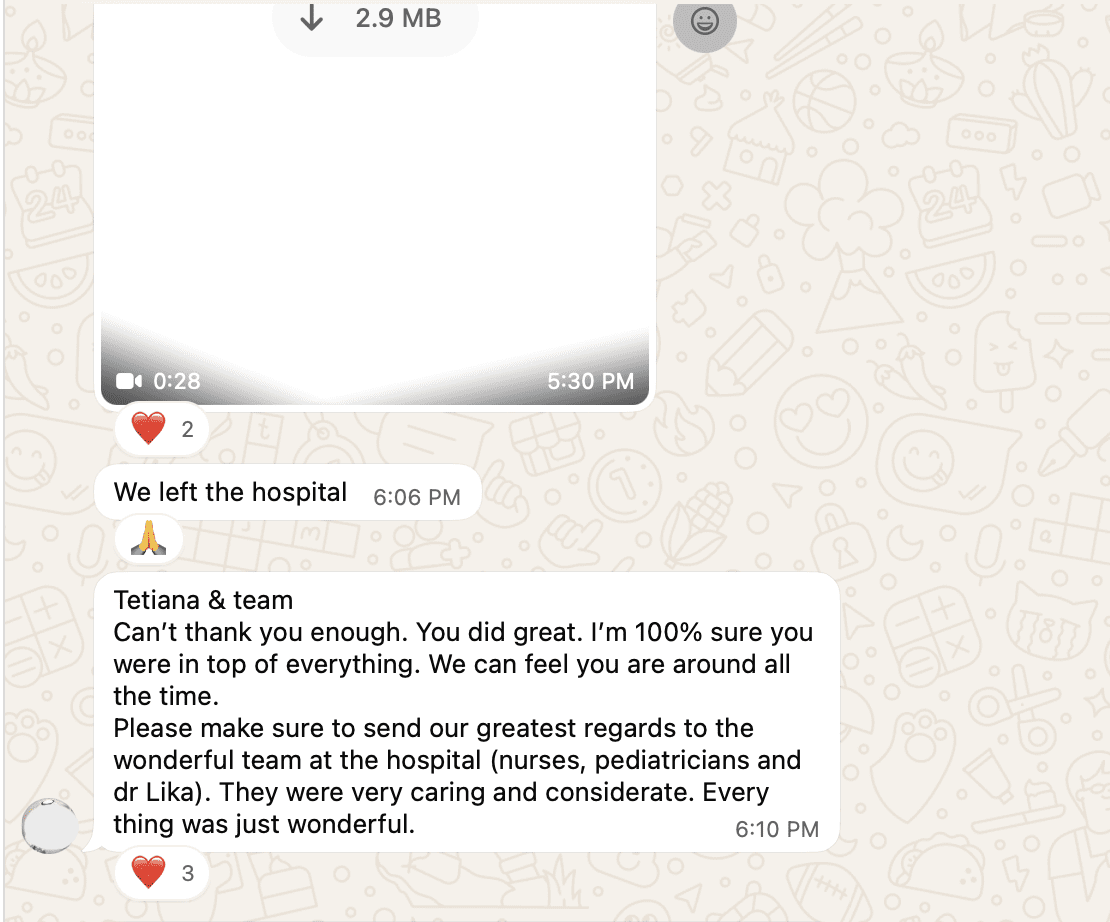Click the '2.9 MB' file size label
Screen dimensions: 1110x922
coord(399,18)
